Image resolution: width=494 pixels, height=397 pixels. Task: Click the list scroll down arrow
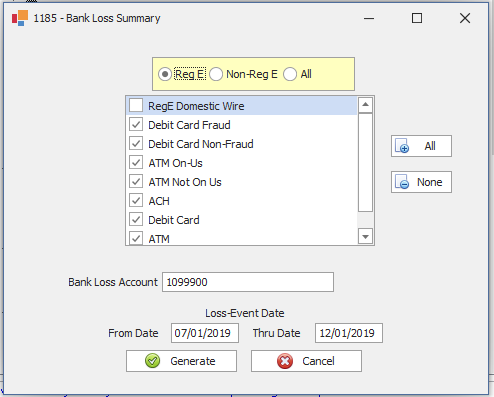tap(365, 237)
